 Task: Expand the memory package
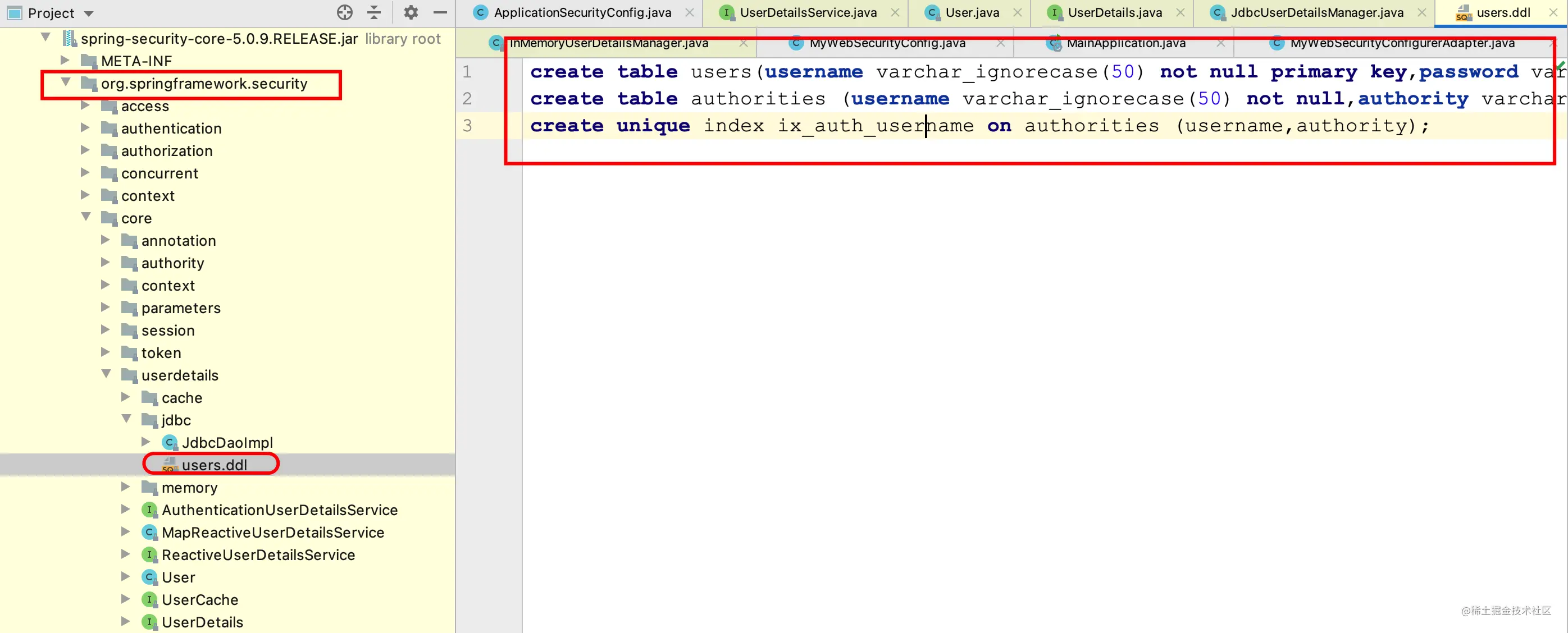(125, 487)
